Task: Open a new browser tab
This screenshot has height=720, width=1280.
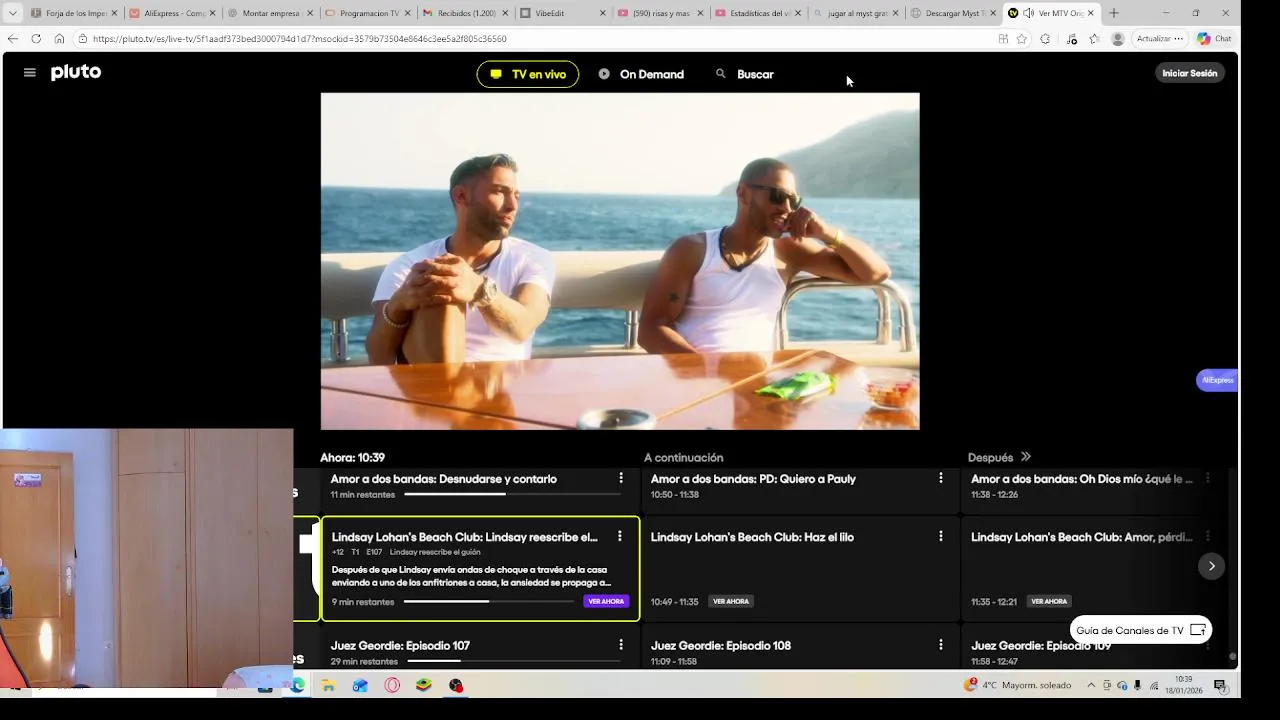Action: [1114, 13]
